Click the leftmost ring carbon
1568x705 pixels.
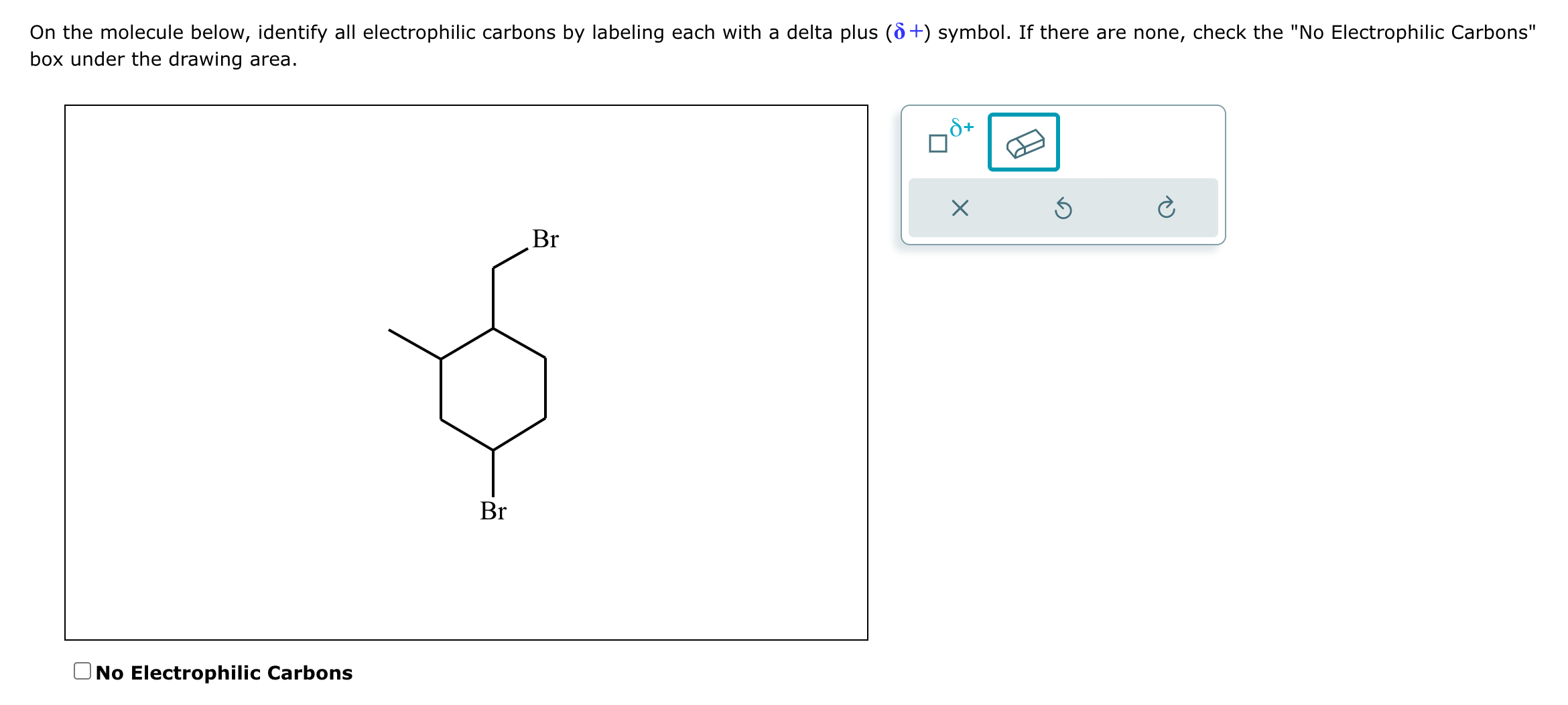[440, 389]
